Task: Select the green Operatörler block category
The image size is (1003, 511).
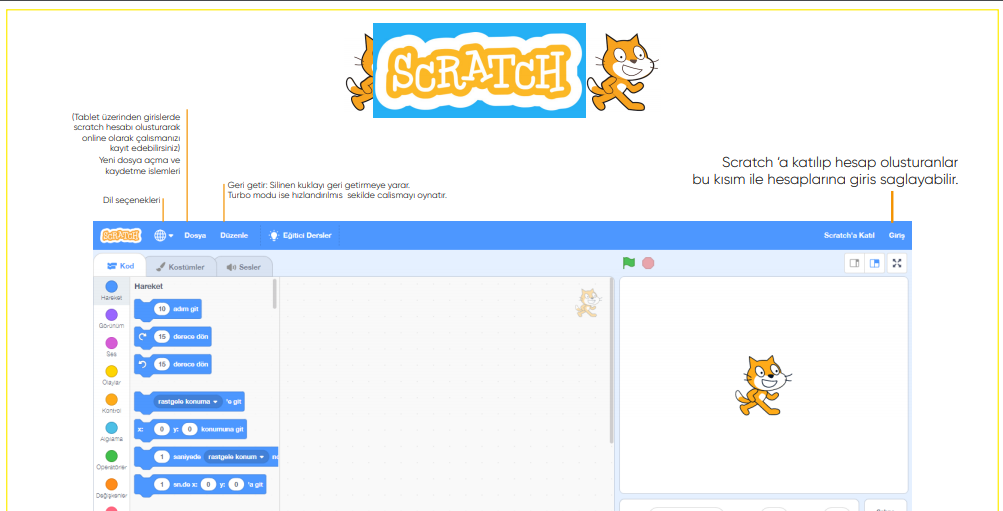Action: pyautogui.click(x=111, y=457)
